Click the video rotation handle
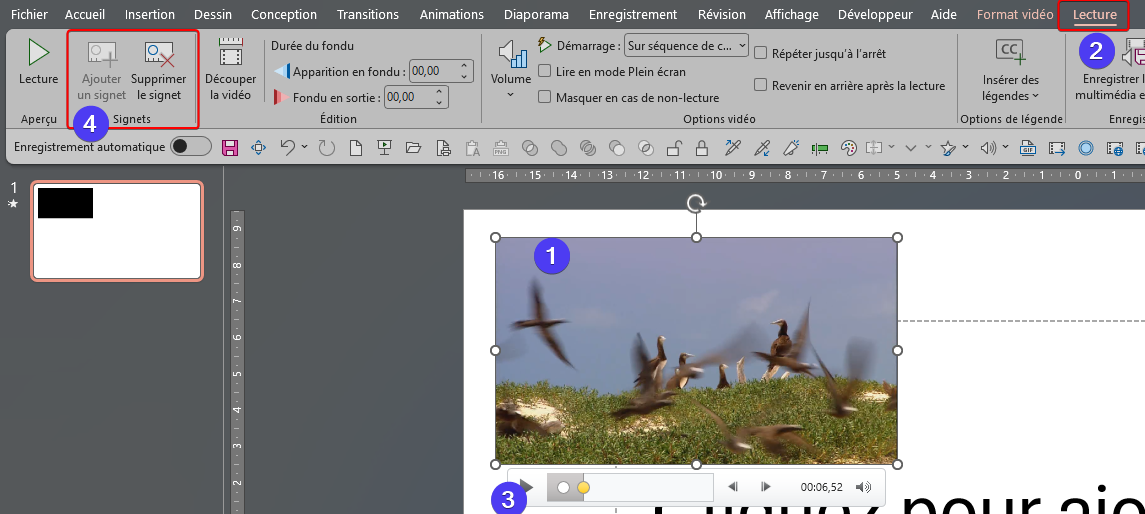 click(697, 203)
